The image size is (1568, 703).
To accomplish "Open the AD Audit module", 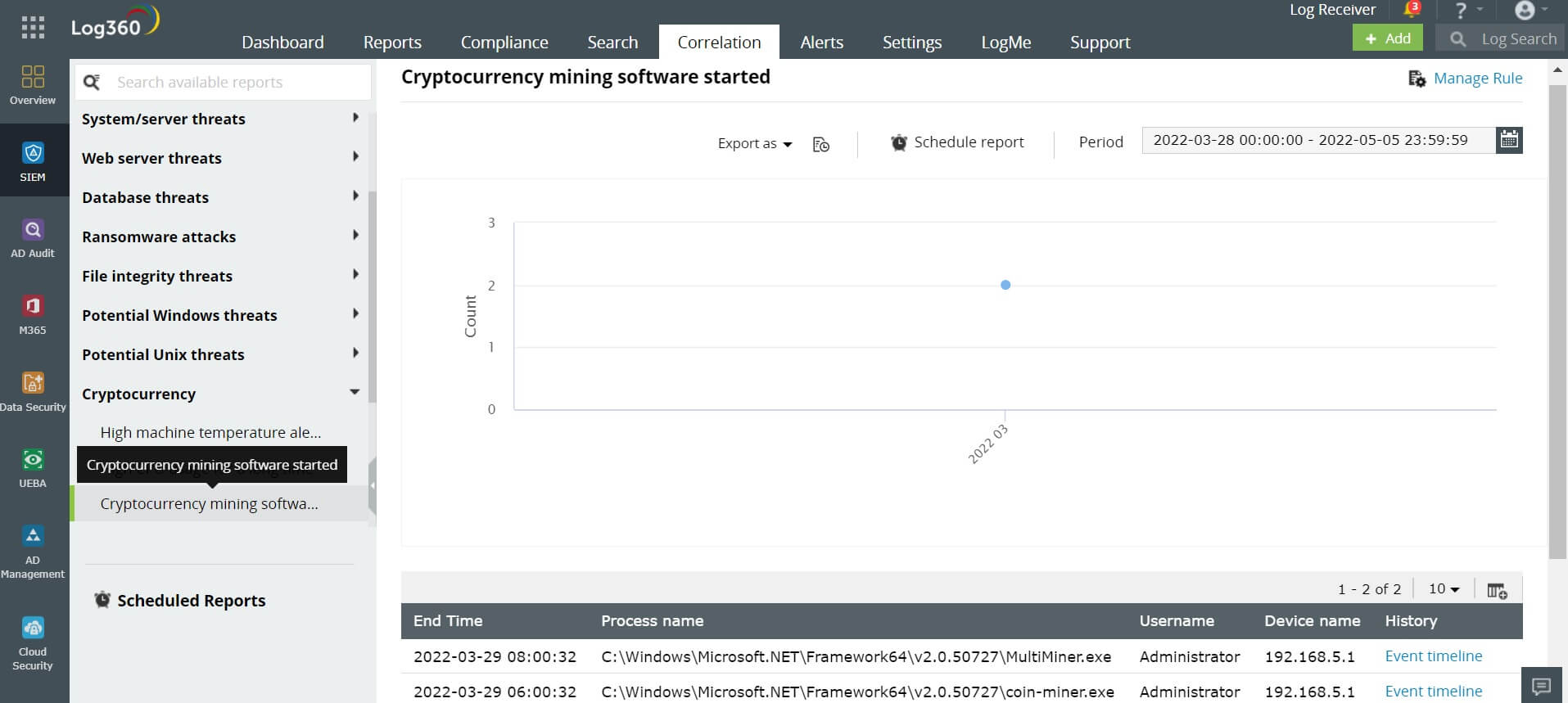I will pyautogui.click(x=33, y=237).
